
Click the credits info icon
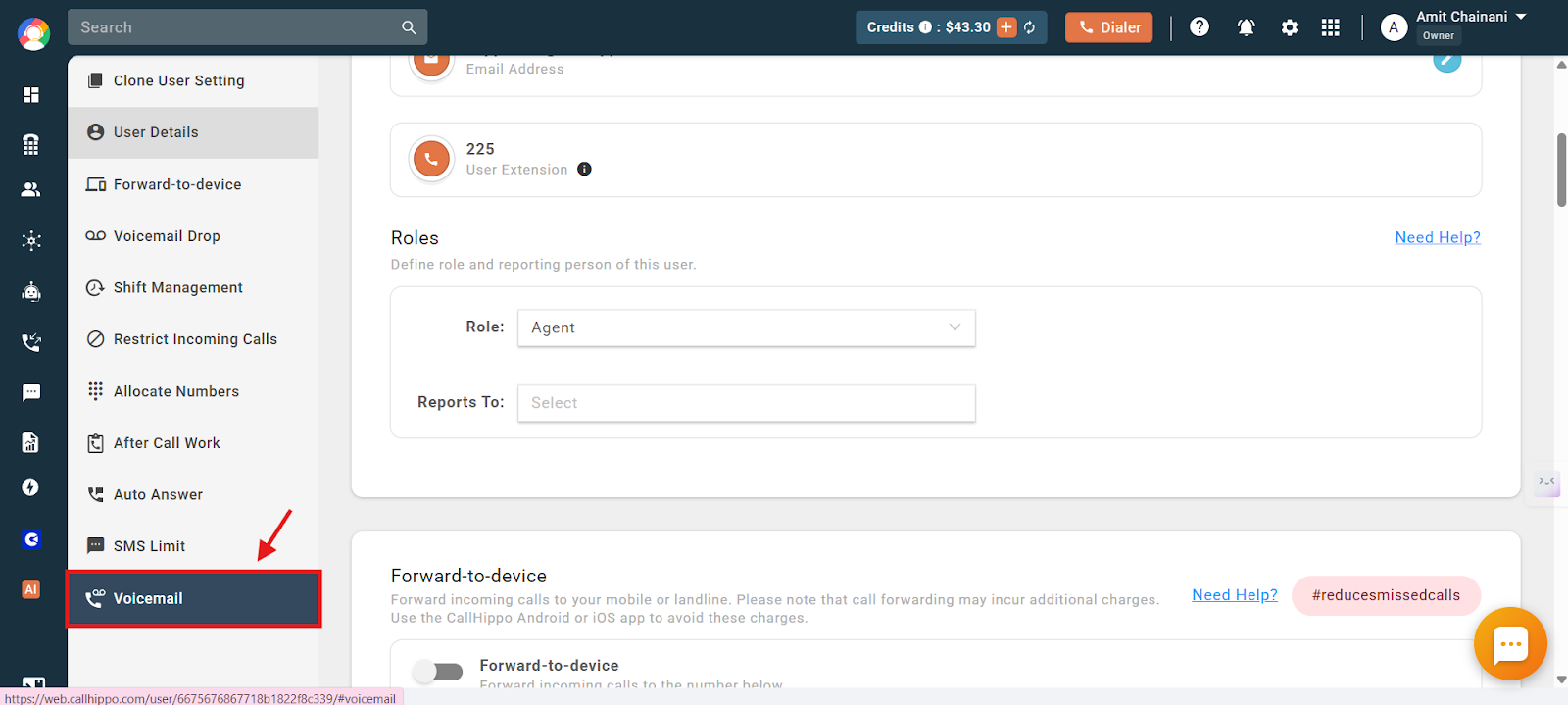pos(925,27)
